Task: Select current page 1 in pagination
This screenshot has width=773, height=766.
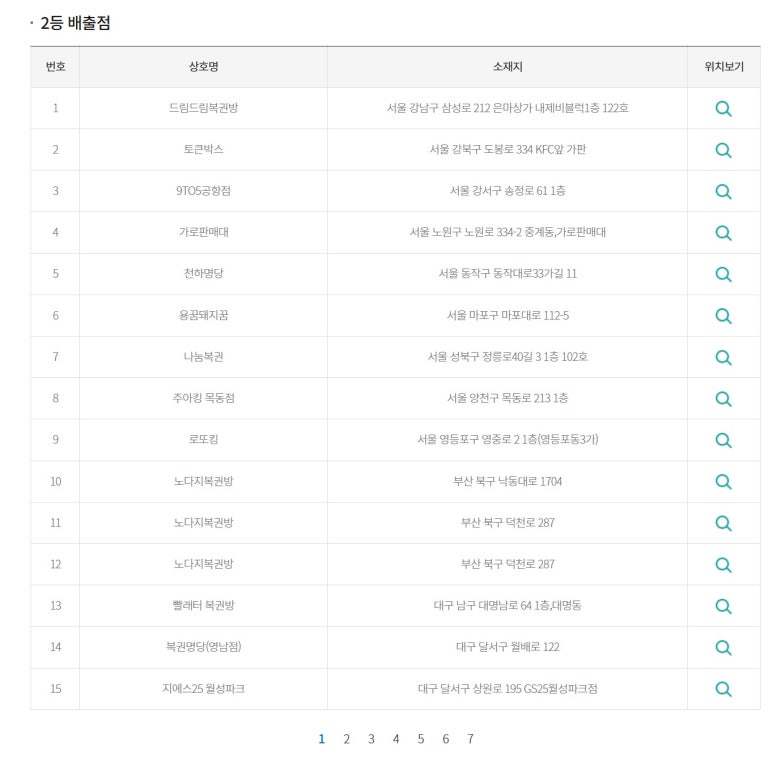Action: (321, 739)
